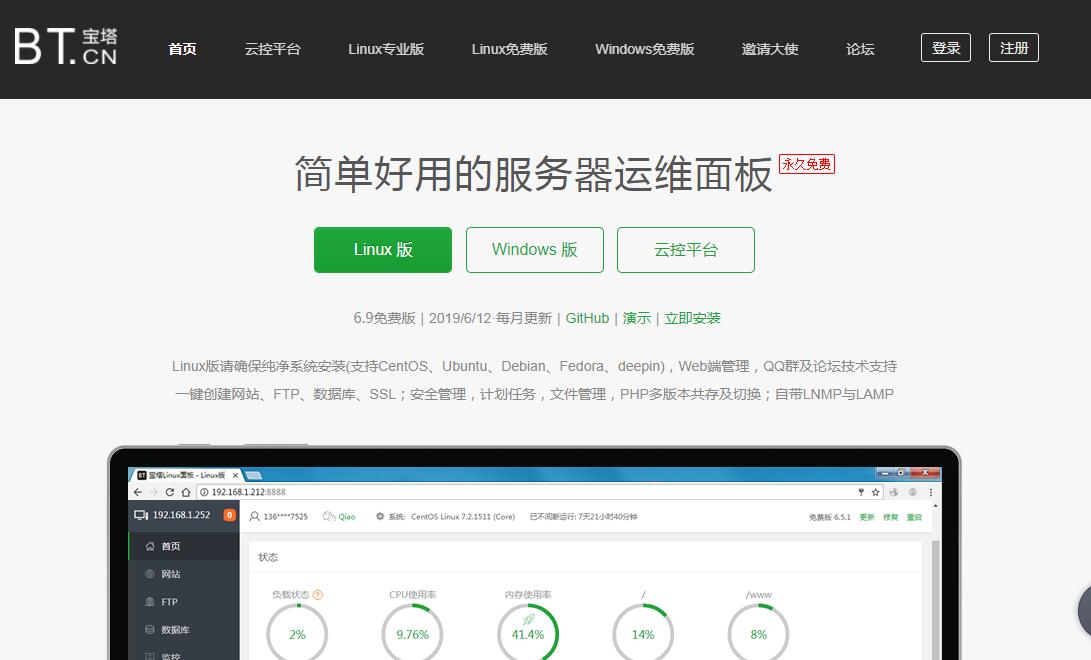Open the GitHub link
1091x660 pixels.
[x=587, y=318]
